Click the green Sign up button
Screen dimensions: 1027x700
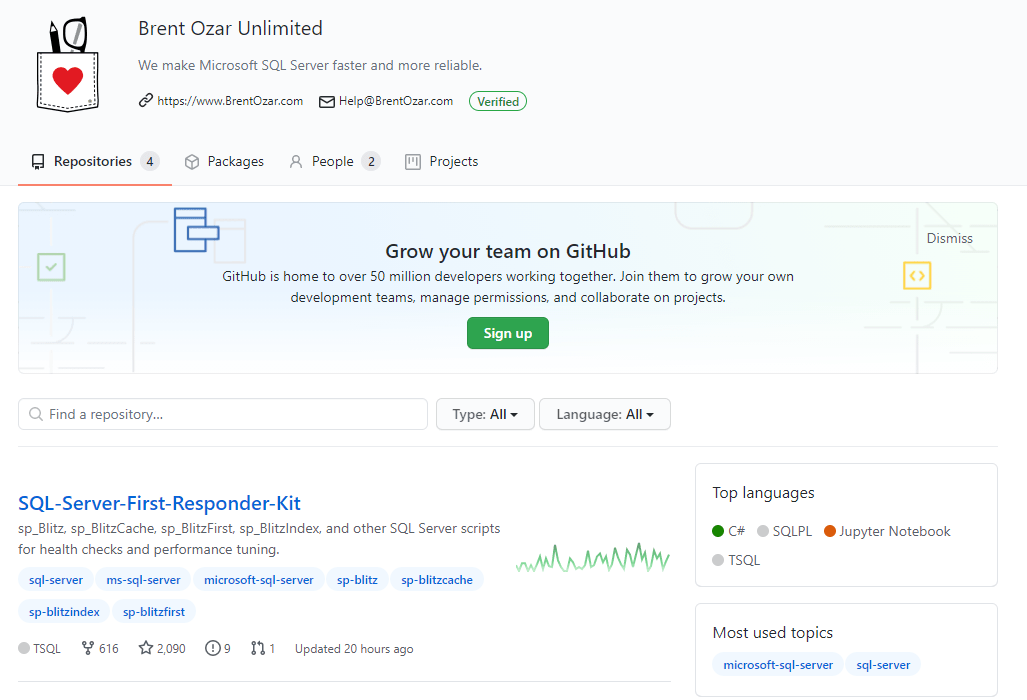tap(508, 333)
